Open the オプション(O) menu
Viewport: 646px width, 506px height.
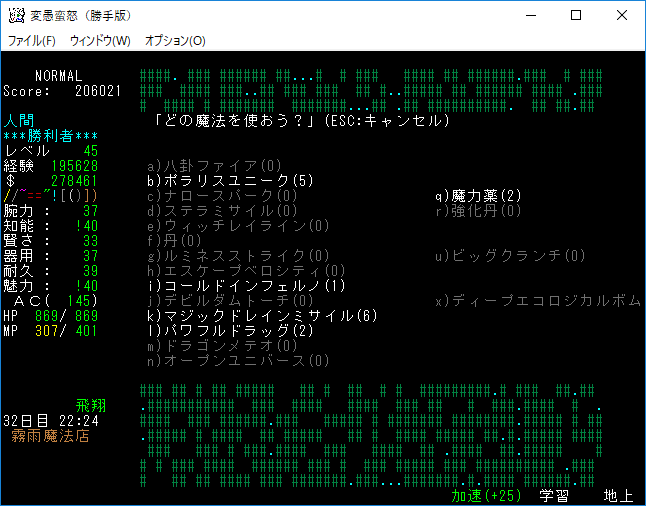pos(175,41)
